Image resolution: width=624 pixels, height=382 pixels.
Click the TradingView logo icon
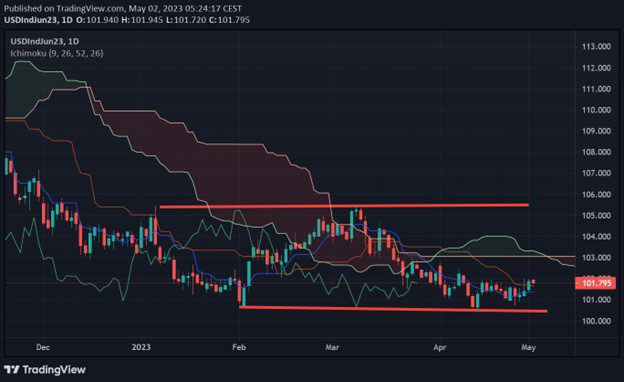coord(12,370)
